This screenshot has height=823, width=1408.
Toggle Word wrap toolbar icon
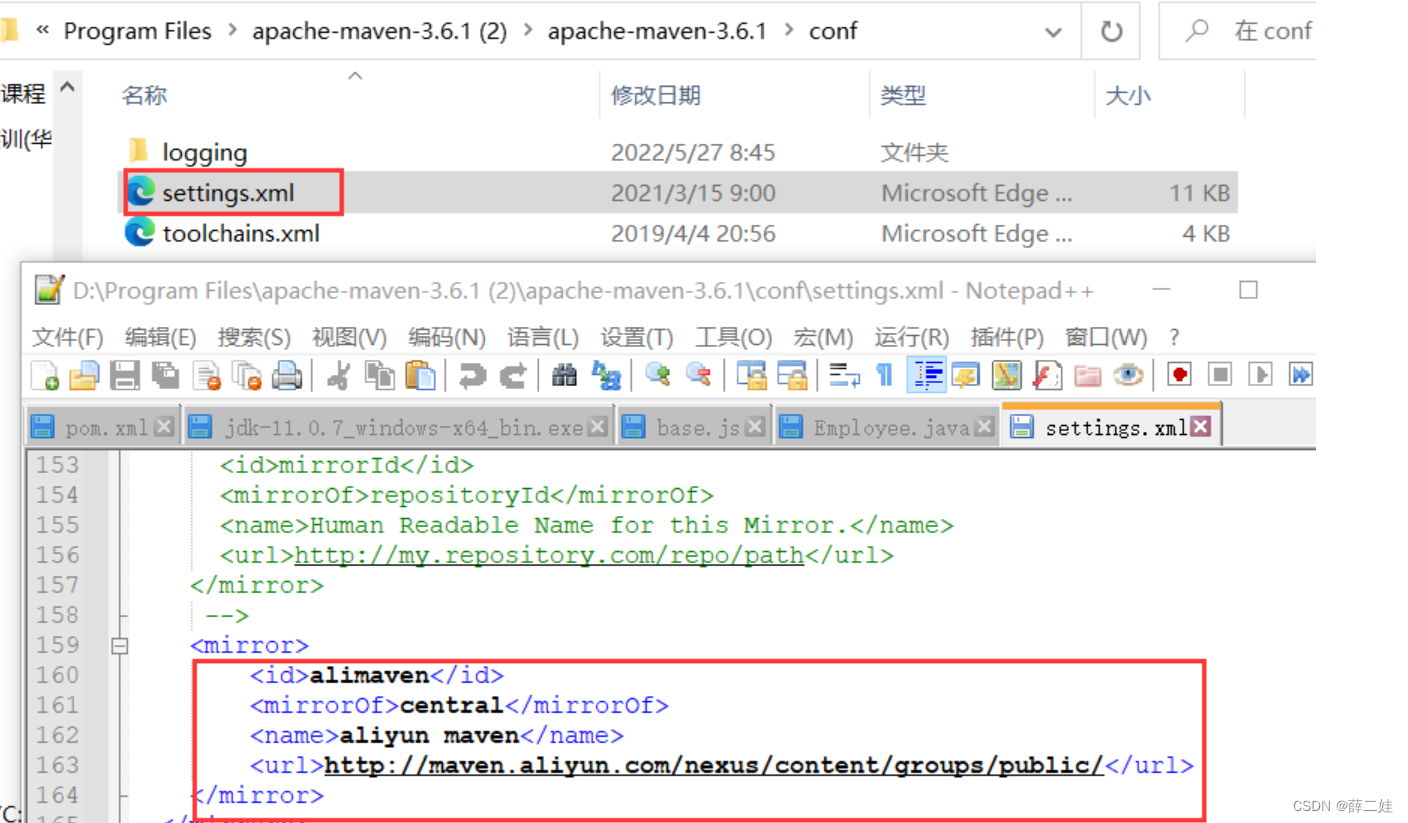point(844,376)
